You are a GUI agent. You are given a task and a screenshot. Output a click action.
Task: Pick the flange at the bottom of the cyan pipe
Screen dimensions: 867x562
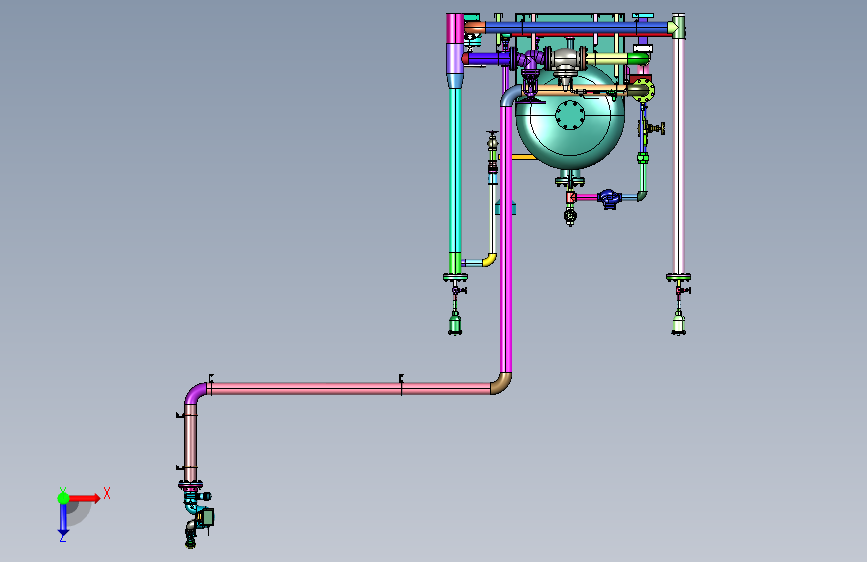[455, 277]
